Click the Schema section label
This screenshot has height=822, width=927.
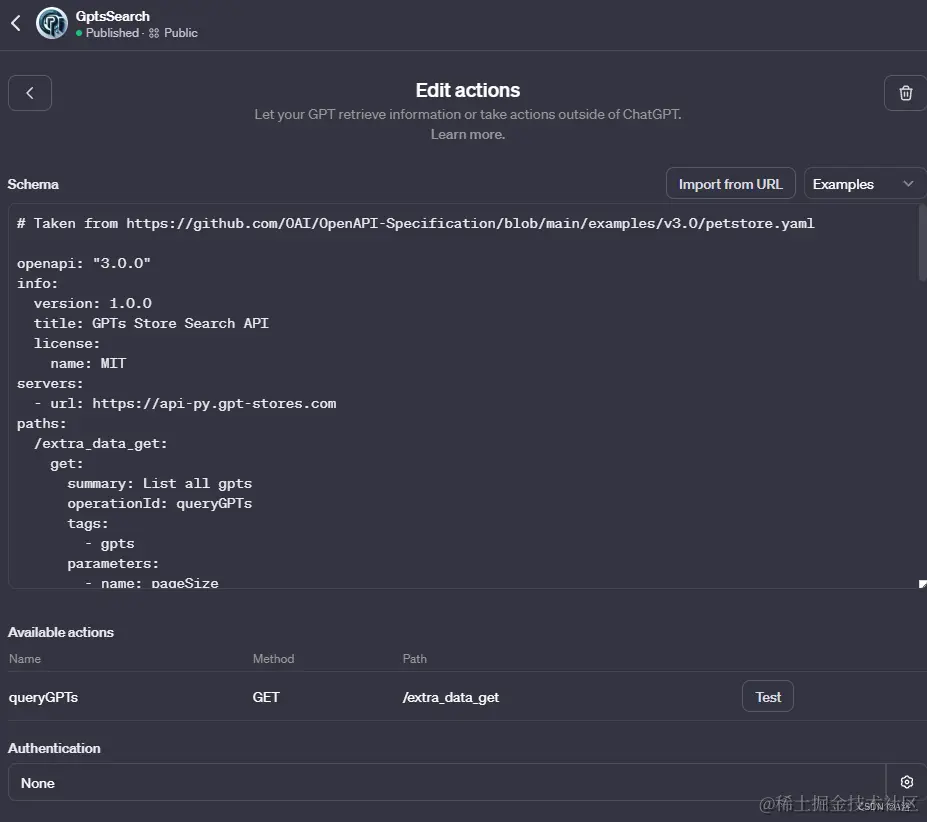[x=33, y=185]
